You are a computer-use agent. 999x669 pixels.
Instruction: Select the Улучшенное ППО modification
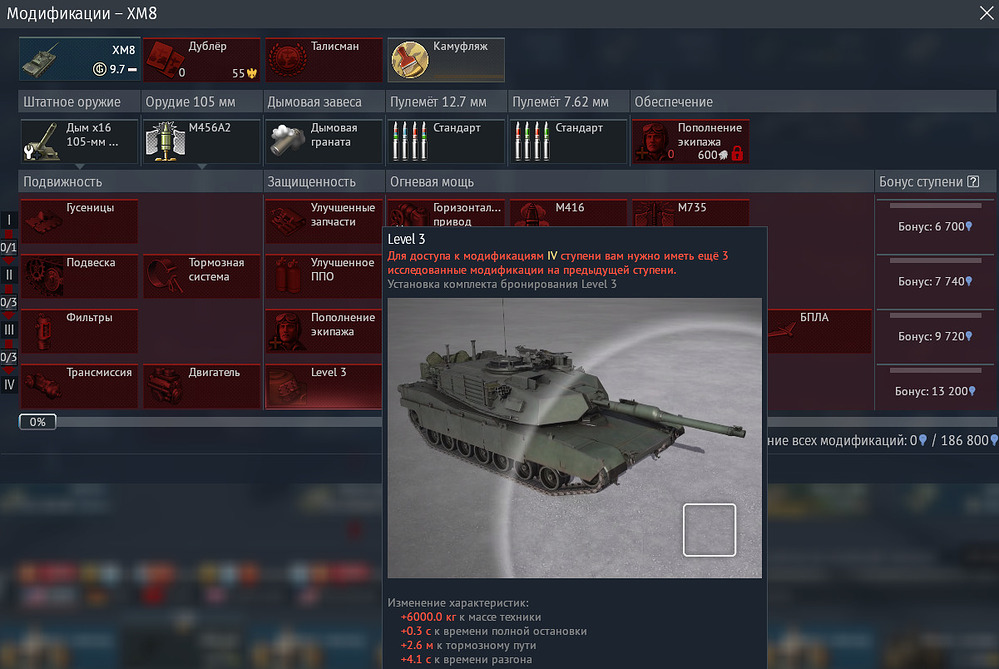coord(324,276)
